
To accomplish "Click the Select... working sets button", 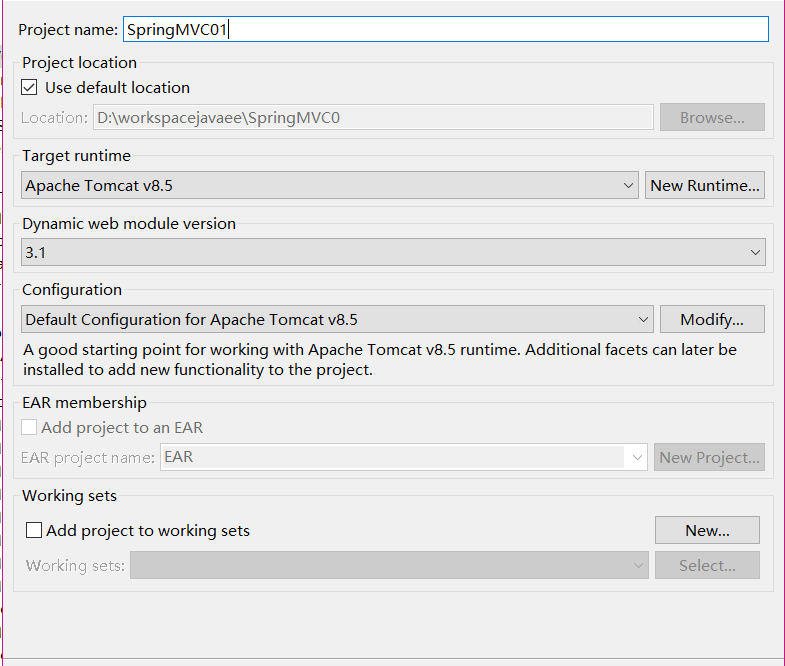I will coord(707,565).
